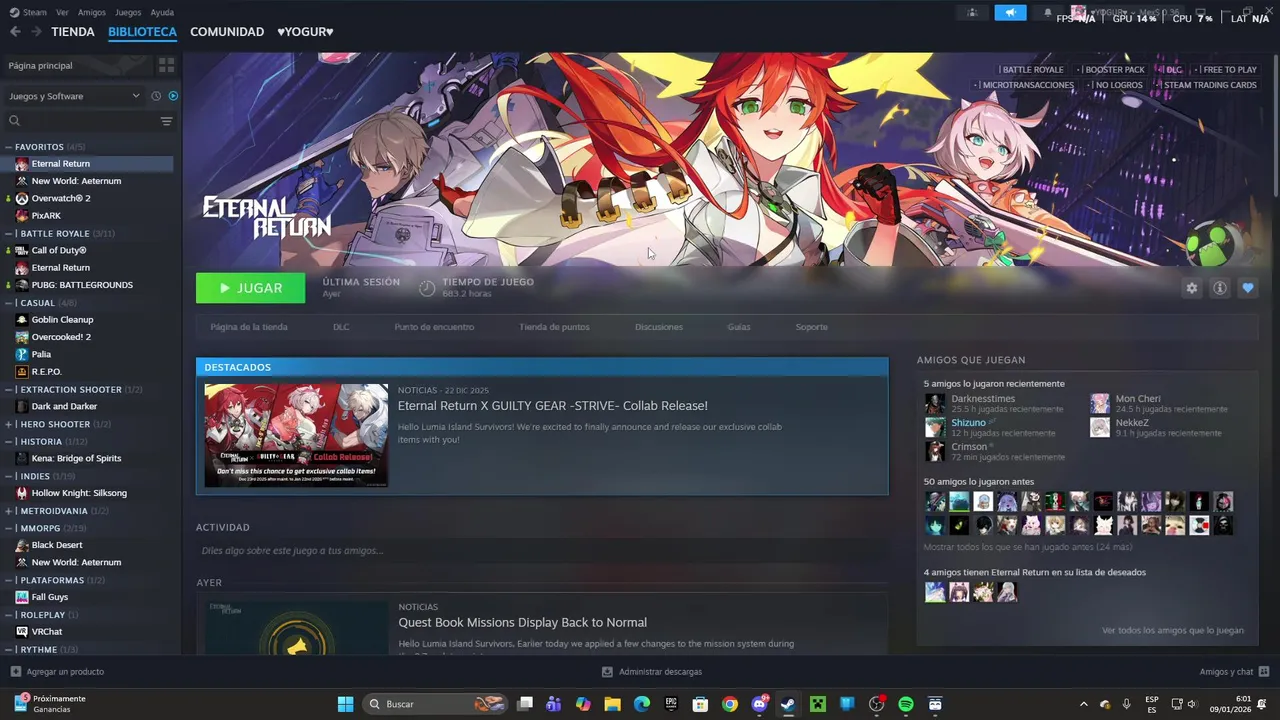
Task: Open Chrome from the taskbar
Action: (730, 704)
